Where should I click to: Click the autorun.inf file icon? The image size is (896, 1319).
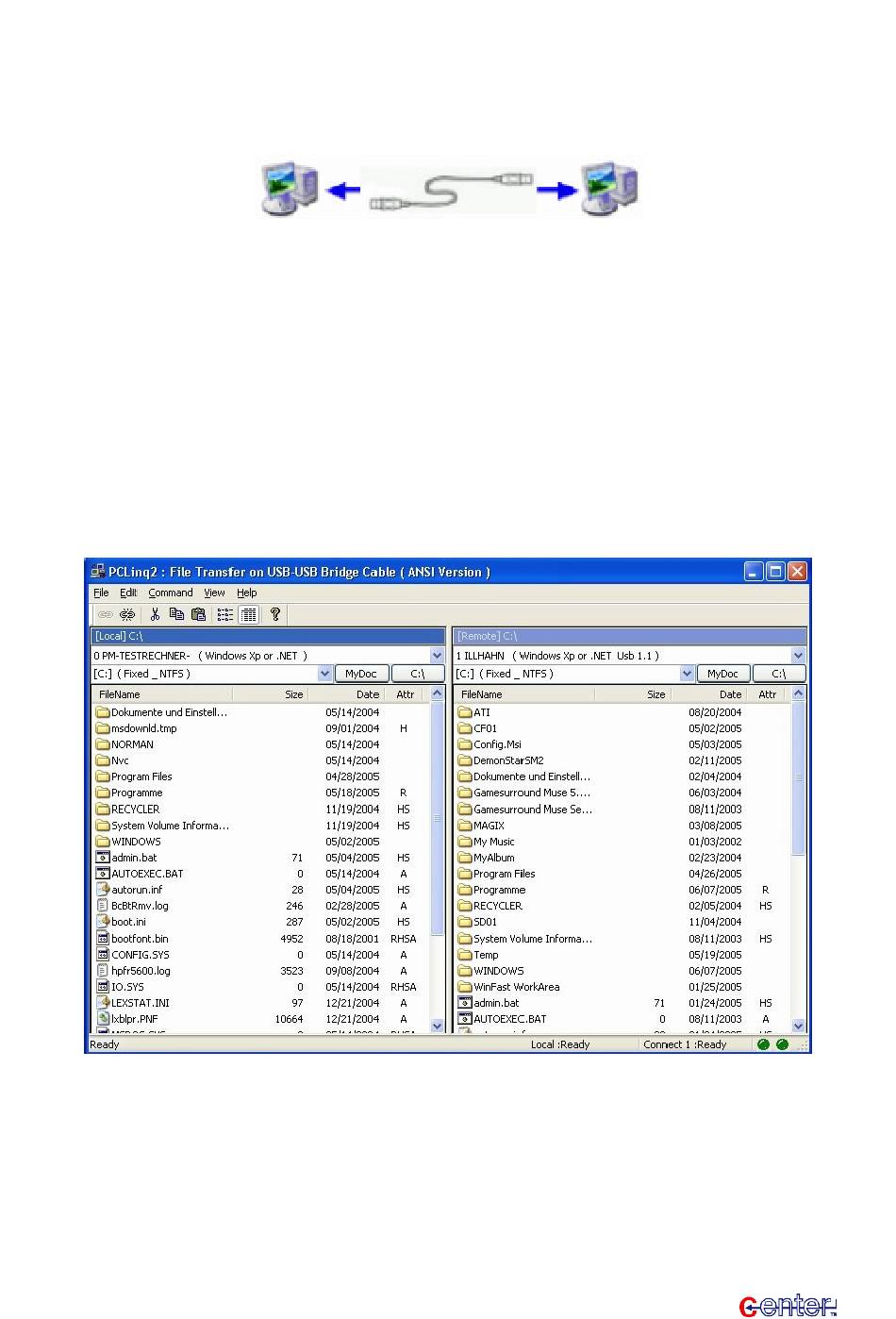coord(103,890)
